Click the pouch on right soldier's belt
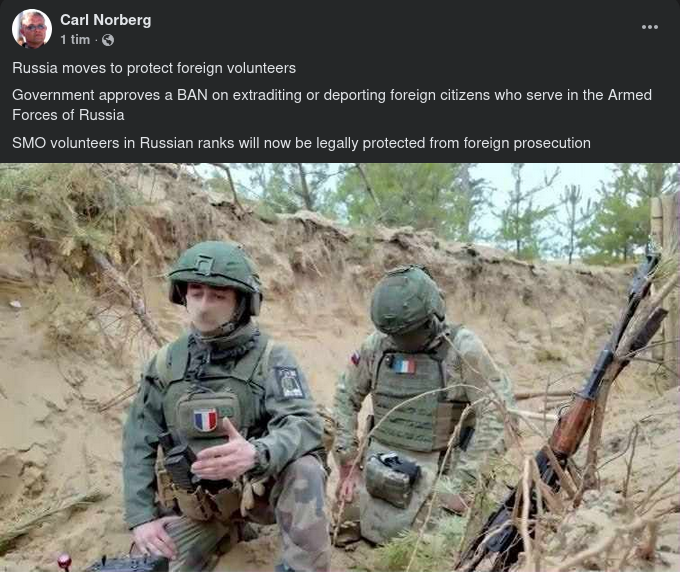 [392, 479]
